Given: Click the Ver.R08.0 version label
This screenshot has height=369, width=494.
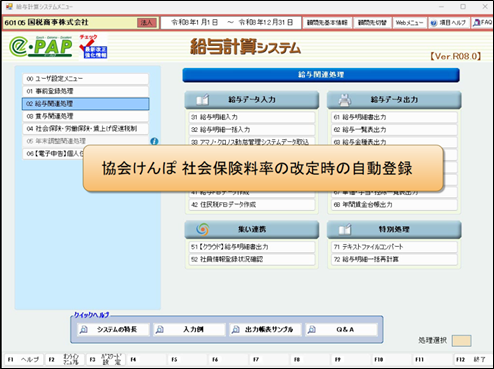Looking at the screenshot, I should click(x=456, y=56).
